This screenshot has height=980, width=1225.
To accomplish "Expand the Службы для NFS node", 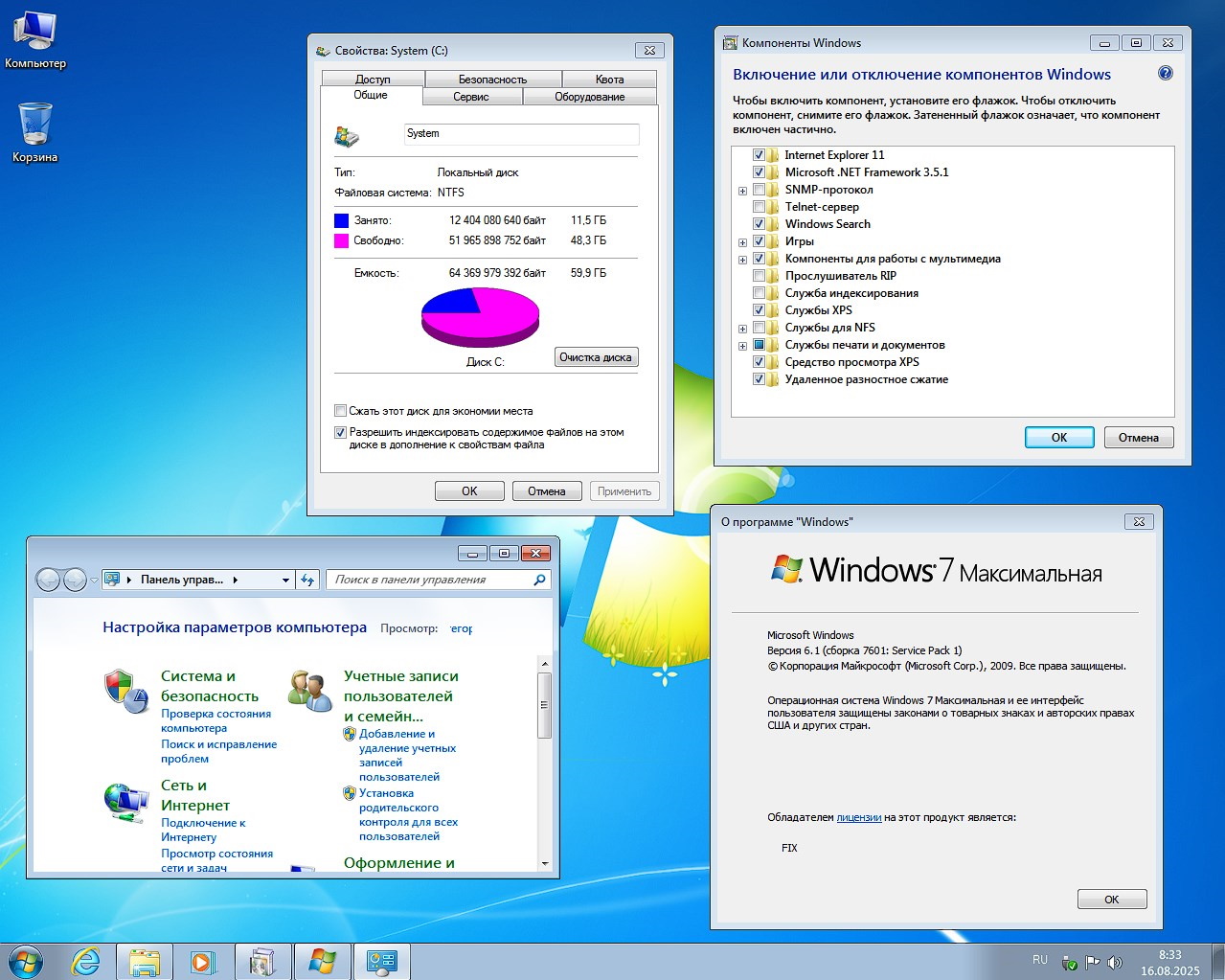I will (x=742, y=329).
